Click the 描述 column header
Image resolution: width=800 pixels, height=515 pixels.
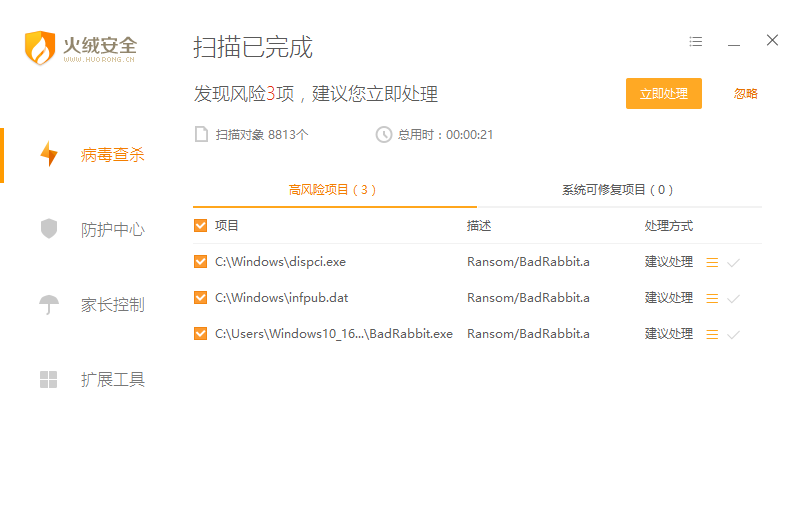(479, 226)
